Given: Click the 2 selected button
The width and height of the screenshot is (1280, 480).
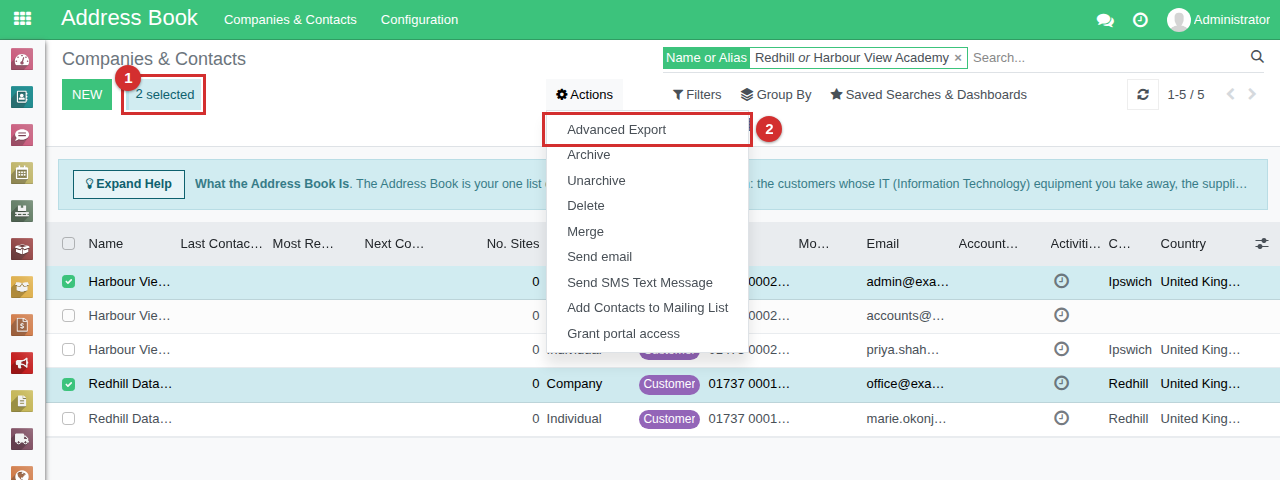Looking at the screenshot, I should click(x=165, y=95).
